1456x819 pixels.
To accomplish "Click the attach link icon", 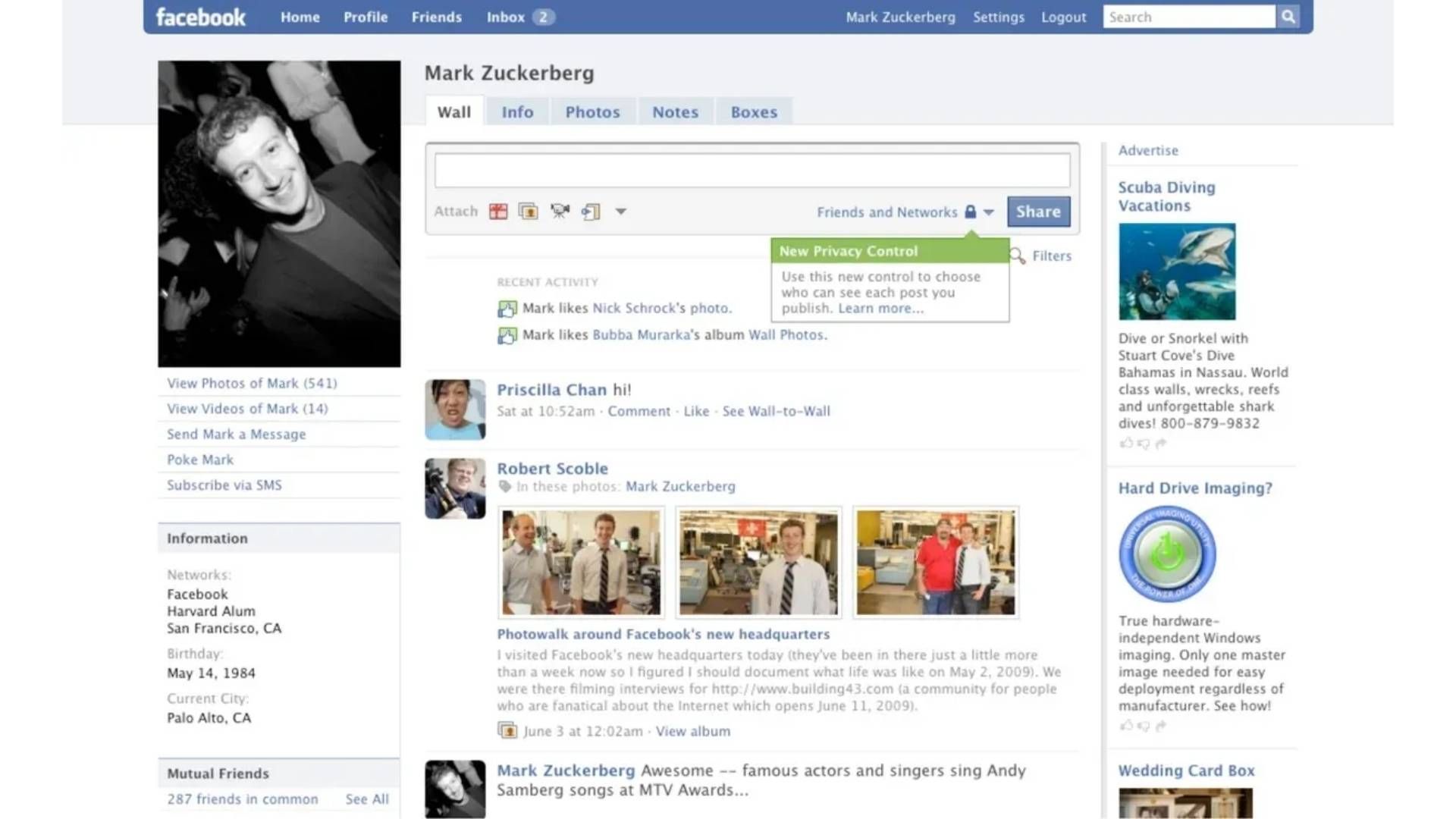I will click(591, 212).
